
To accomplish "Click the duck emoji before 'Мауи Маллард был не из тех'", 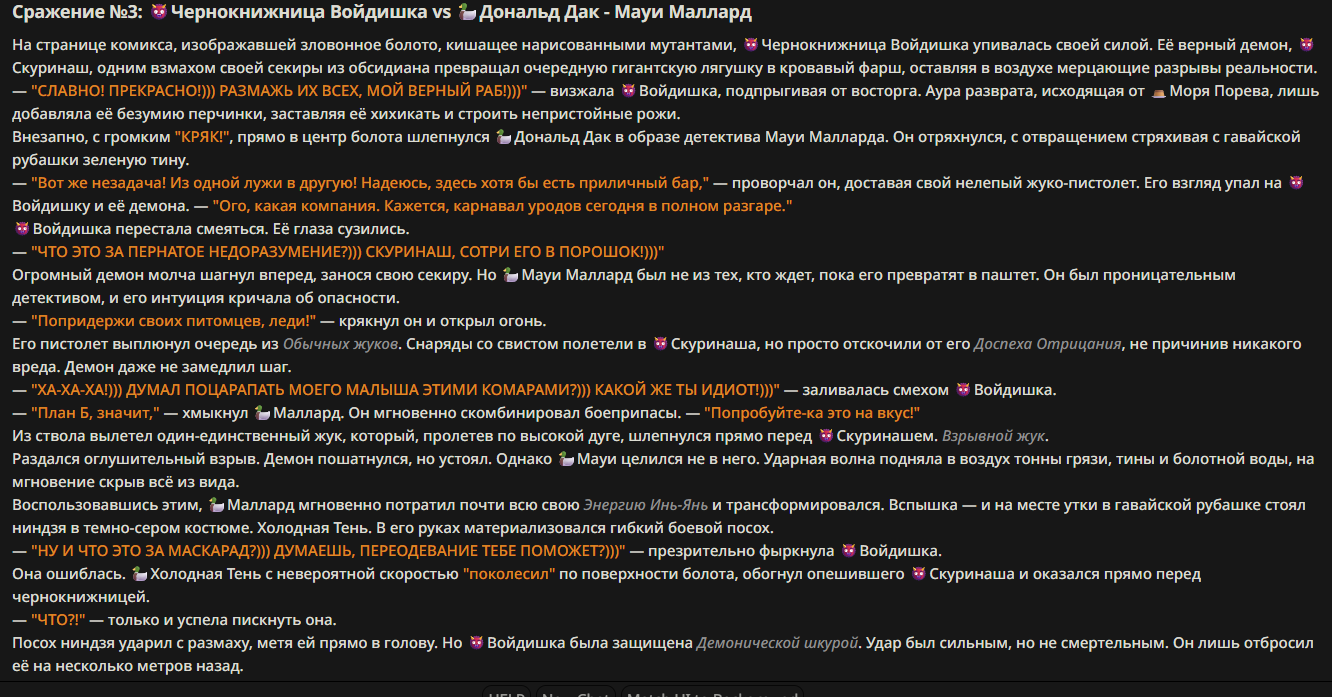I will (x=509, y=275).
